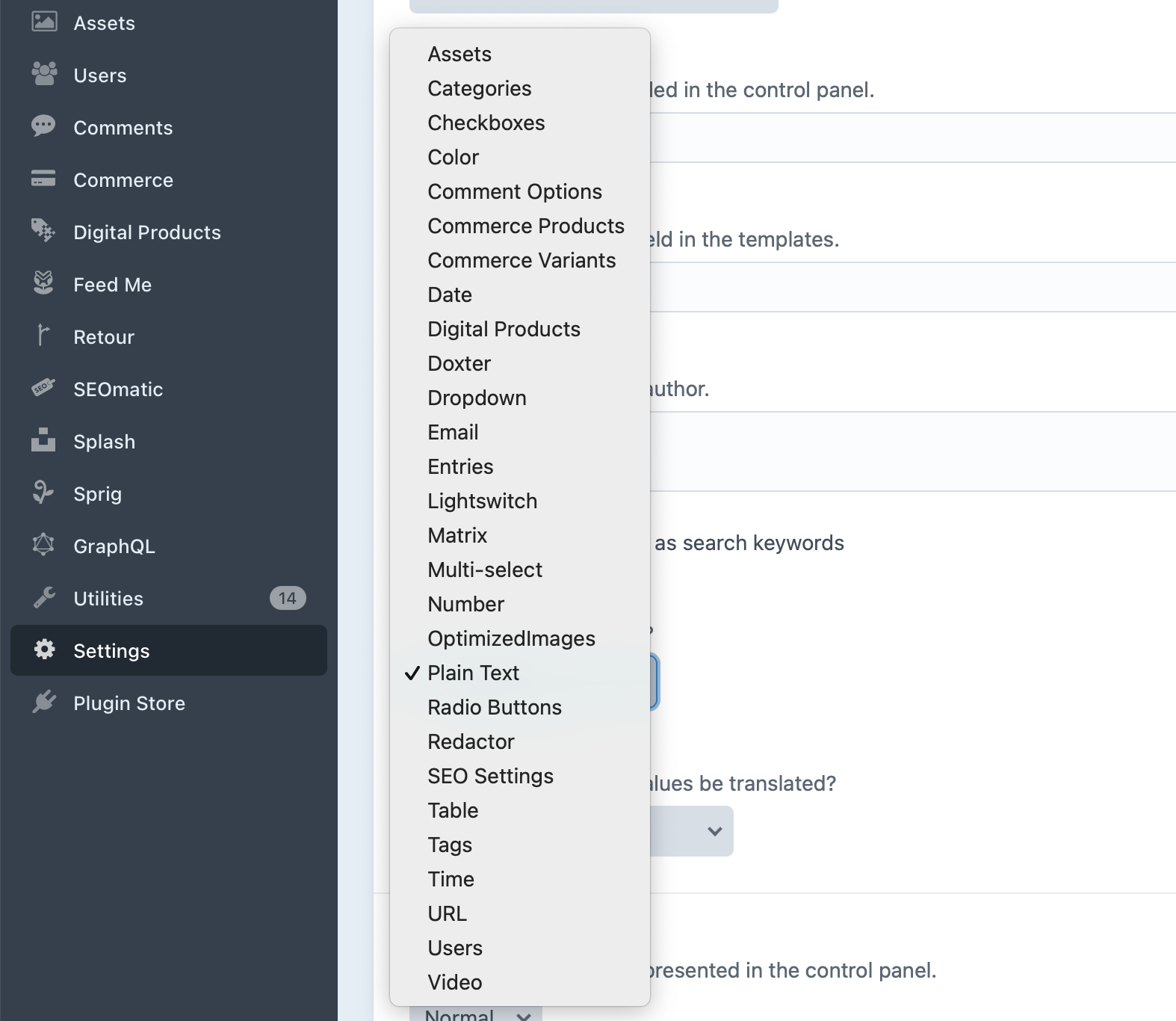1176x1021 pixels.
Task: Select Email field type option
Action: pyautogui.click(x=520, y=432)
